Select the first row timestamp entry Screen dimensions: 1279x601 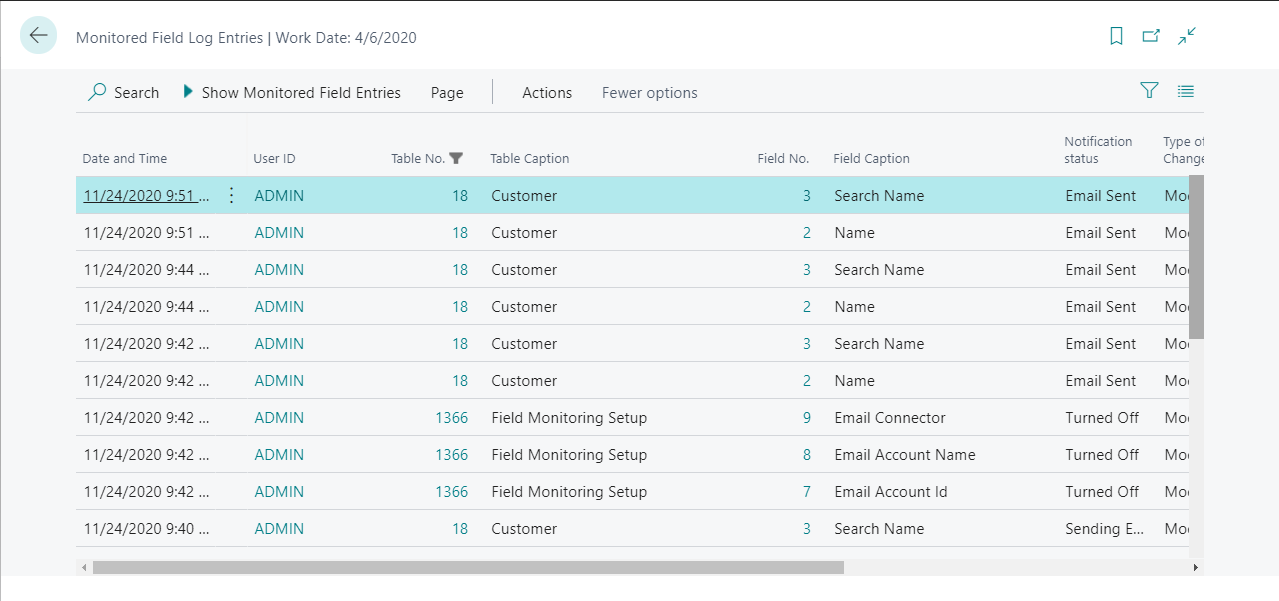146,195
